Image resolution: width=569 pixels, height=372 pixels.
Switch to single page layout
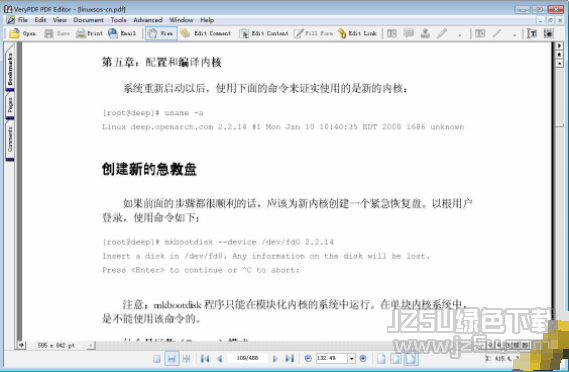pos(157,359)
